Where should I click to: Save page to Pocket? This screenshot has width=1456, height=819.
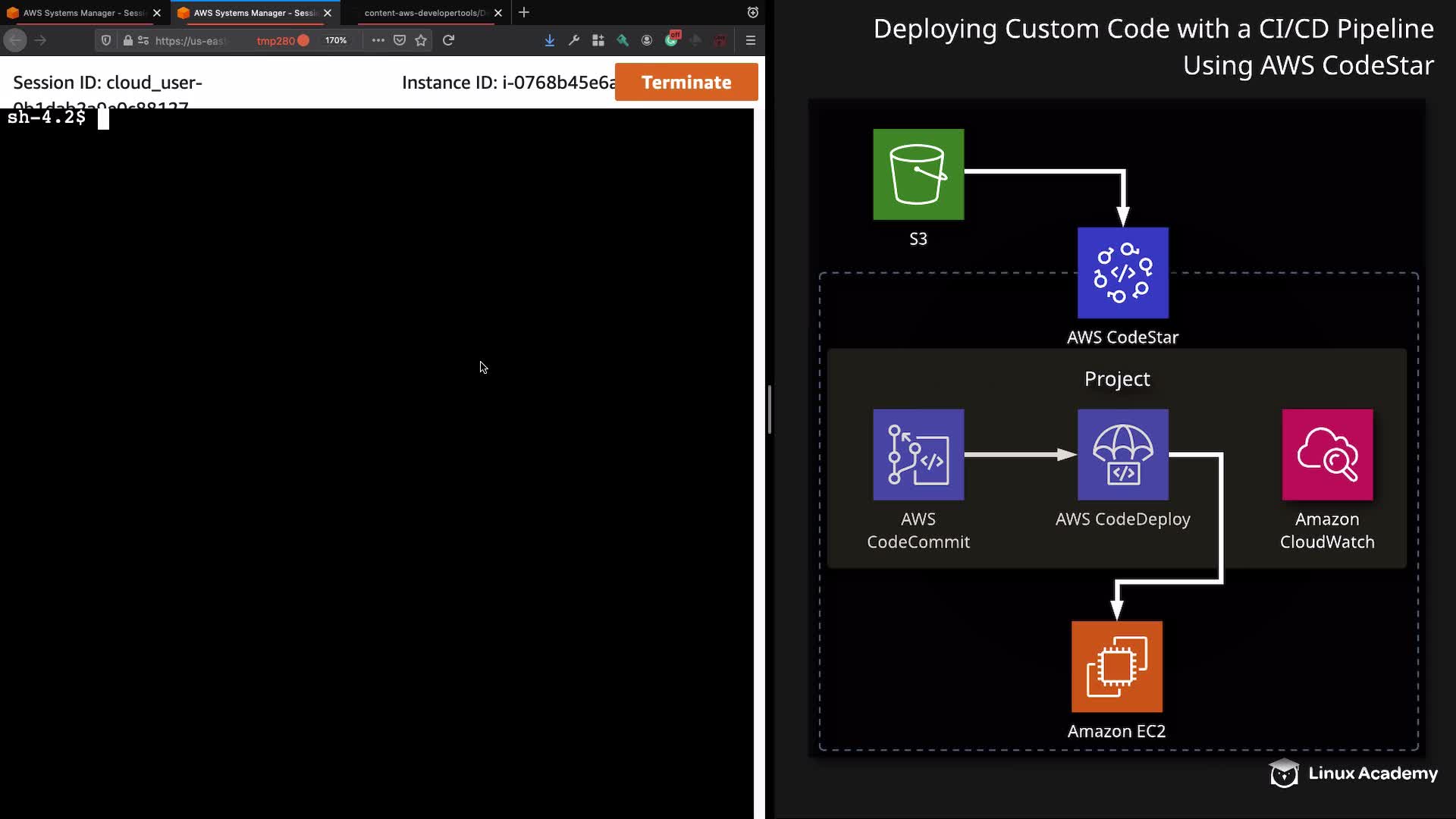(x=400, y=40)
